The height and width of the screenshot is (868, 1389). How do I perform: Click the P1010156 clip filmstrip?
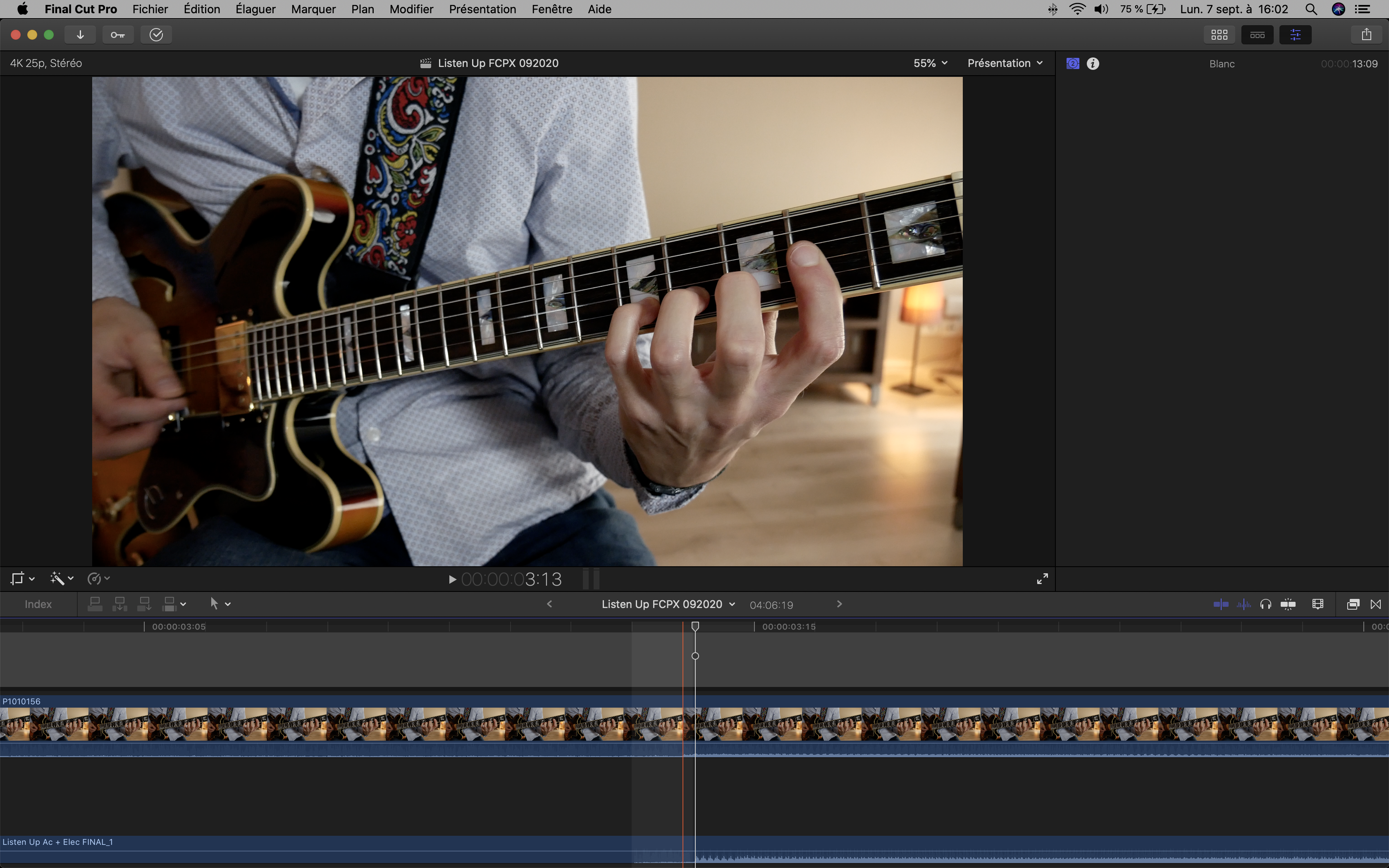coord(344,725)
